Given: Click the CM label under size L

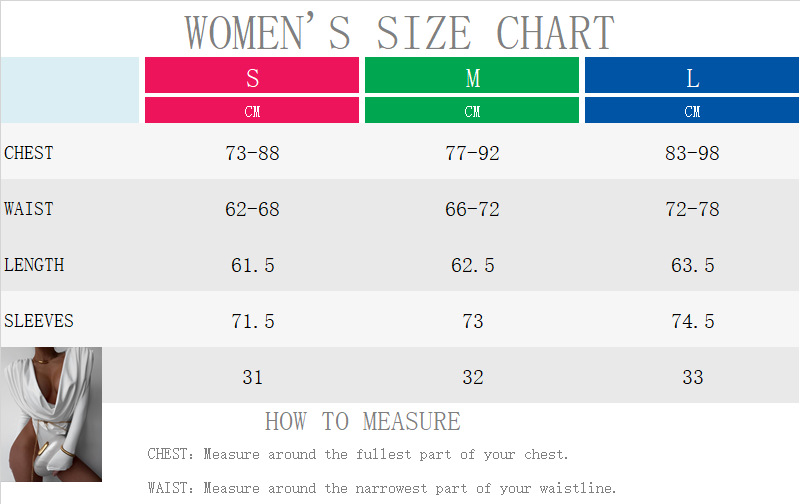Looking at the screenshot, I should (692, 111).
